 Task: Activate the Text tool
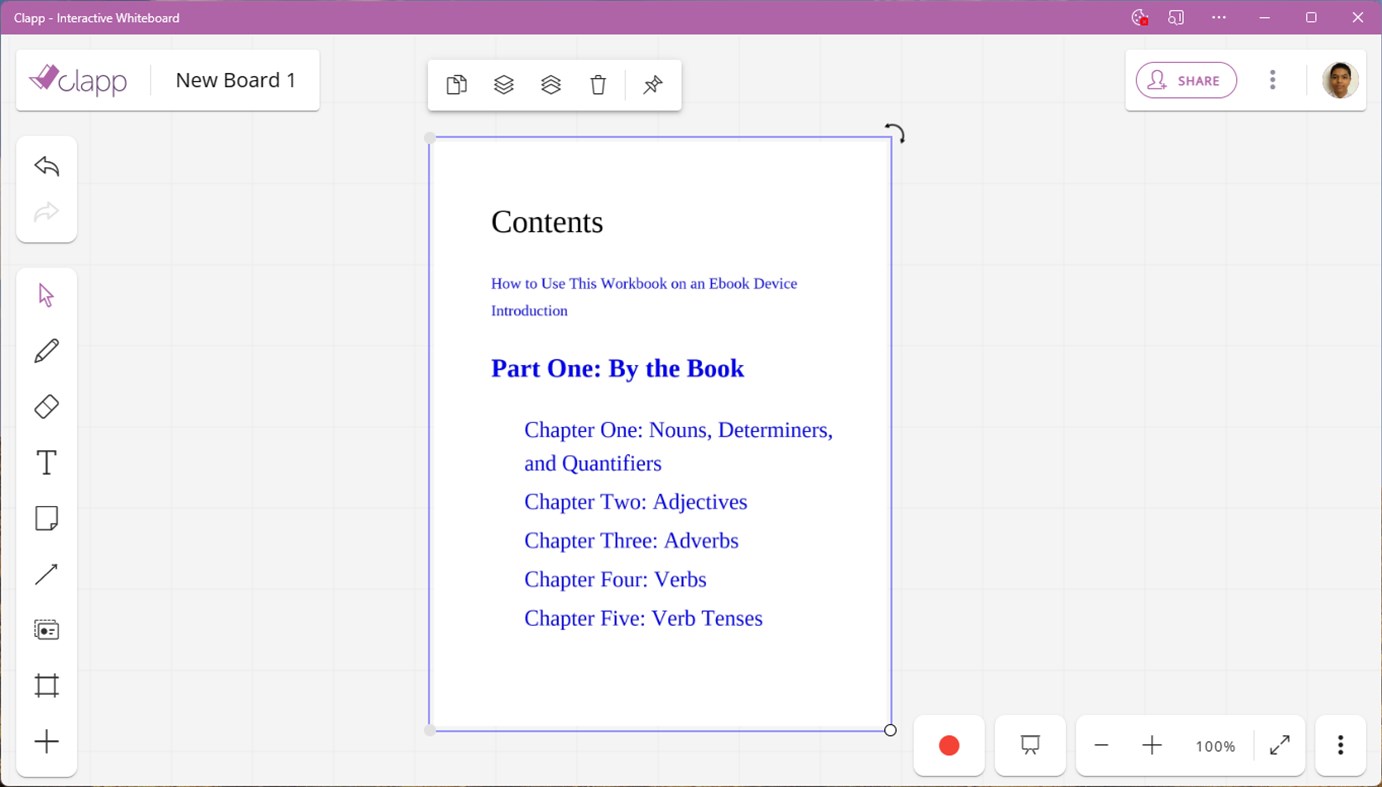click(46, 462)
